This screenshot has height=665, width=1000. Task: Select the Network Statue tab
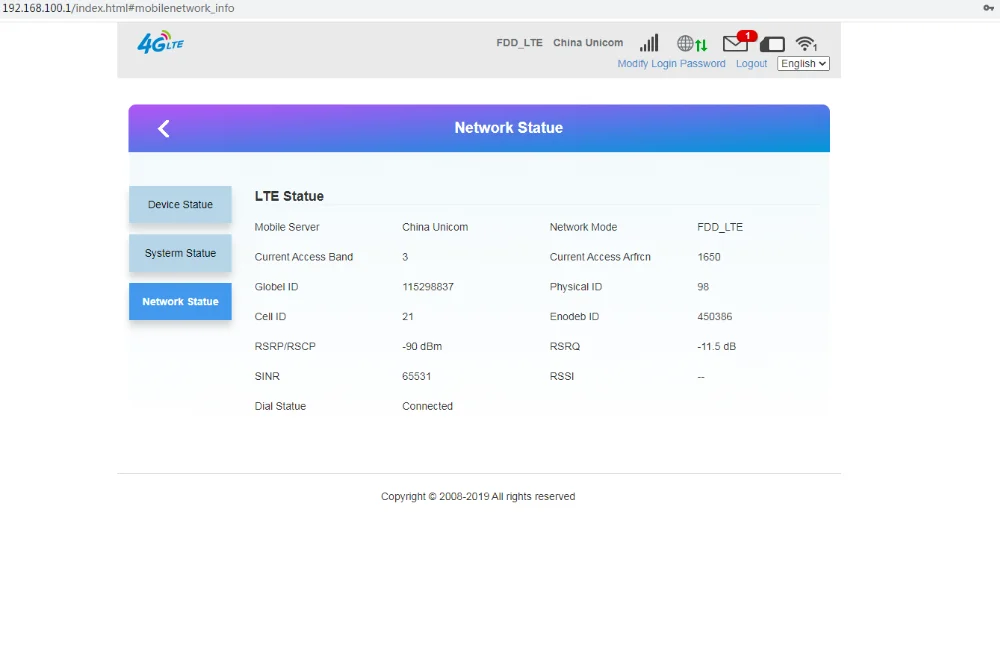(x=180, y=302)
